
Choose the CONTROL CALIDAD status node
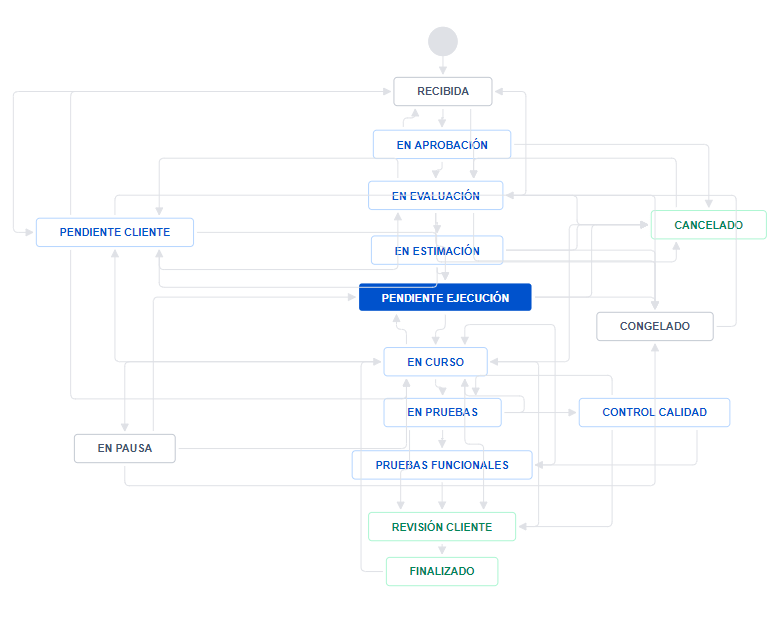pos(654,412)
